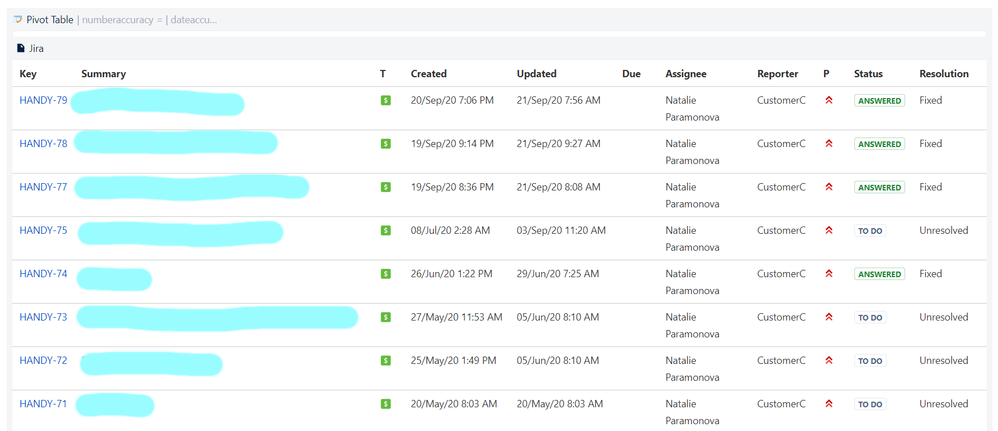Click TO DO status badge for HANDY-75
998x431 pixels.
point(870,230)
